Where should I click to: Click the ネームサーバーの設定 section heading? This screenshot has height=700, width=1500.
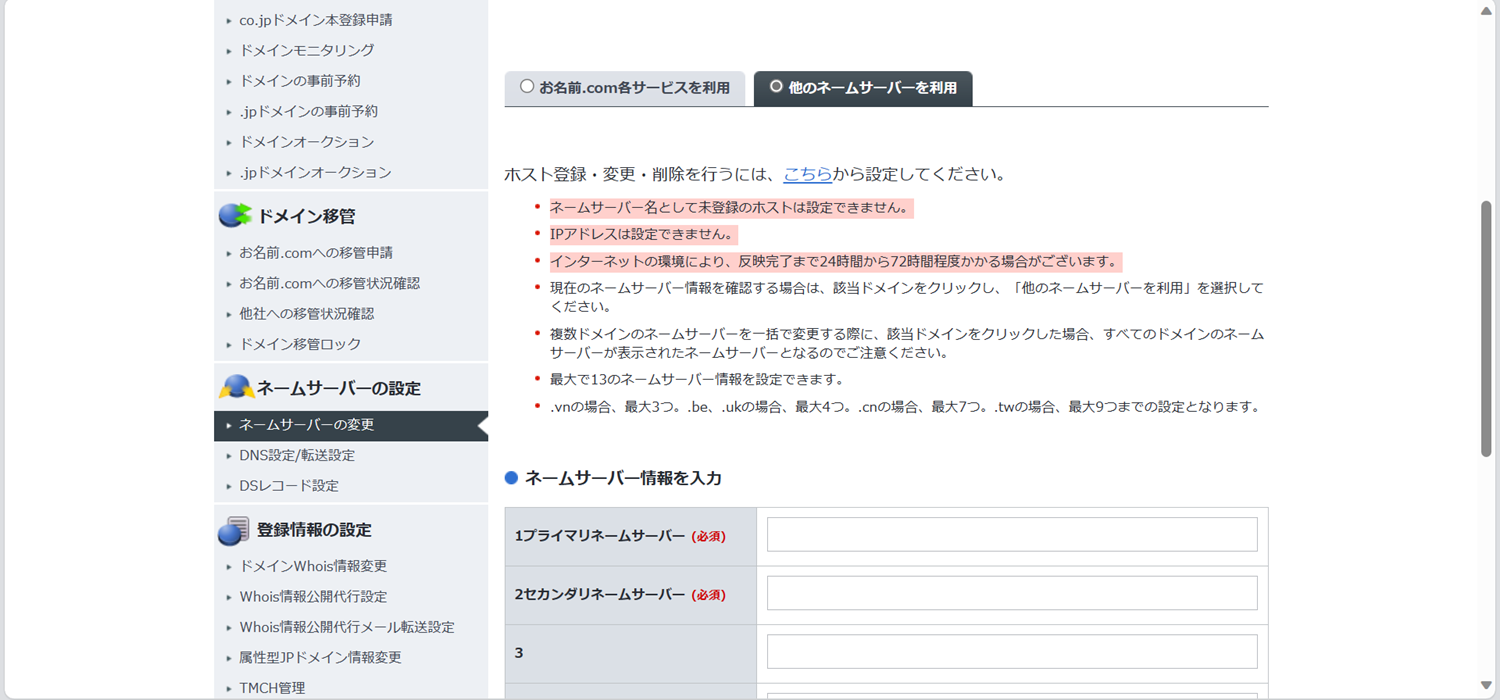pyautogui.click(x=339, y=388)
